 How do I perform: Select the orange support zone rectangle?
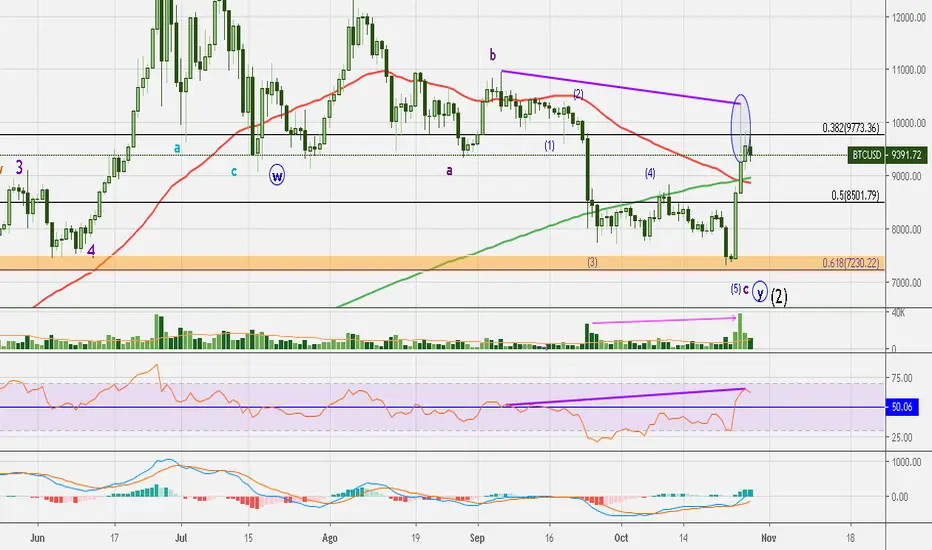(x=442, y=263)
